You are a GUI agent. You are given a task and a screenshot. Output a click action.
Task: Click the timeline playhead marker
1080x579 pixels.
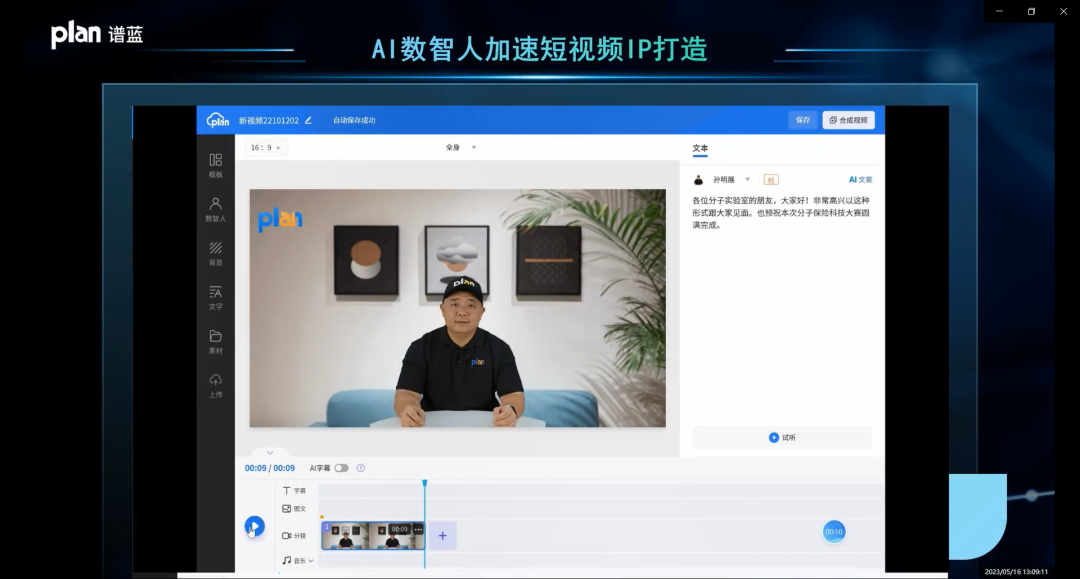pos(425,483)
